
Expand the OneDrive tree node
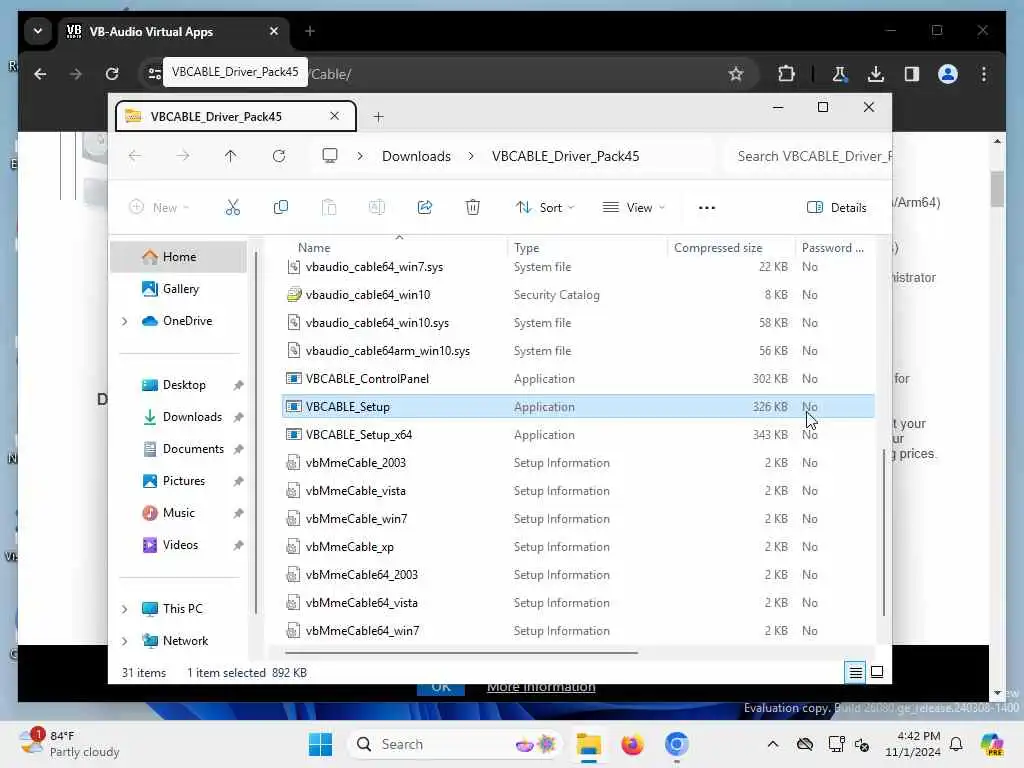125,321
